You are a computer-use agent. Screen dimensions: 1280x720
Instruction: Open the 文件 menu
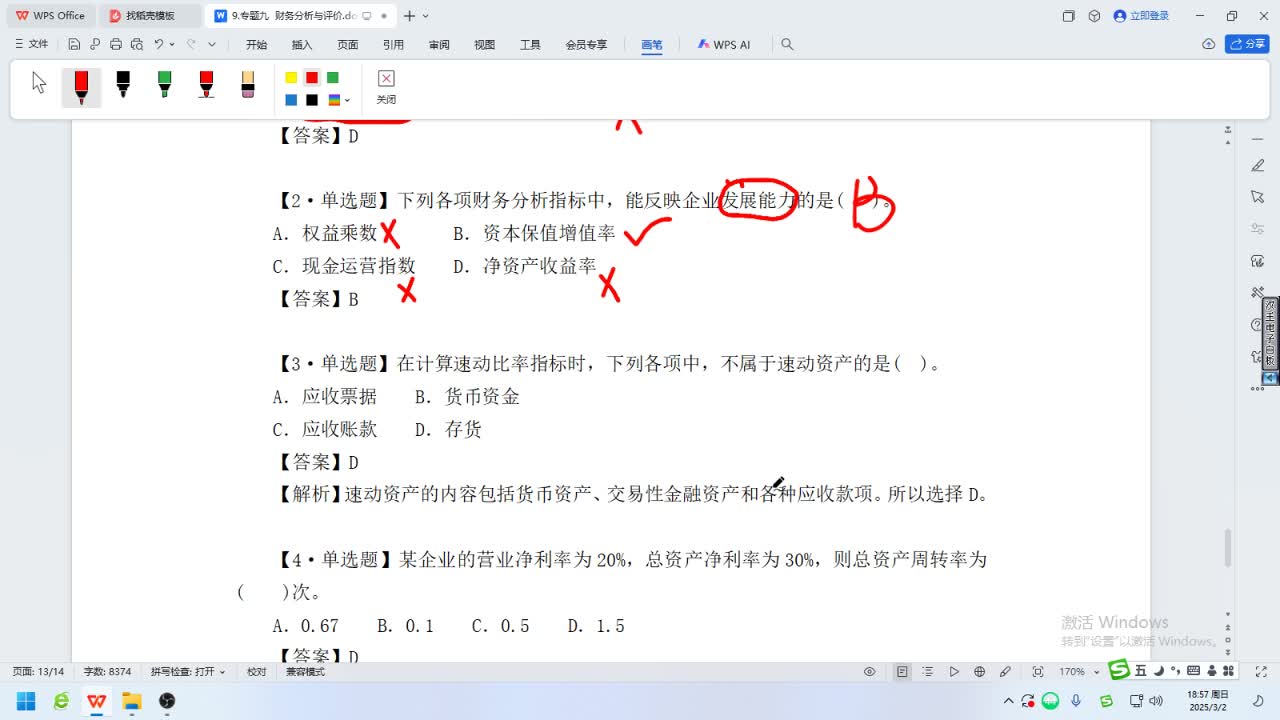click(x=32, y=44)
